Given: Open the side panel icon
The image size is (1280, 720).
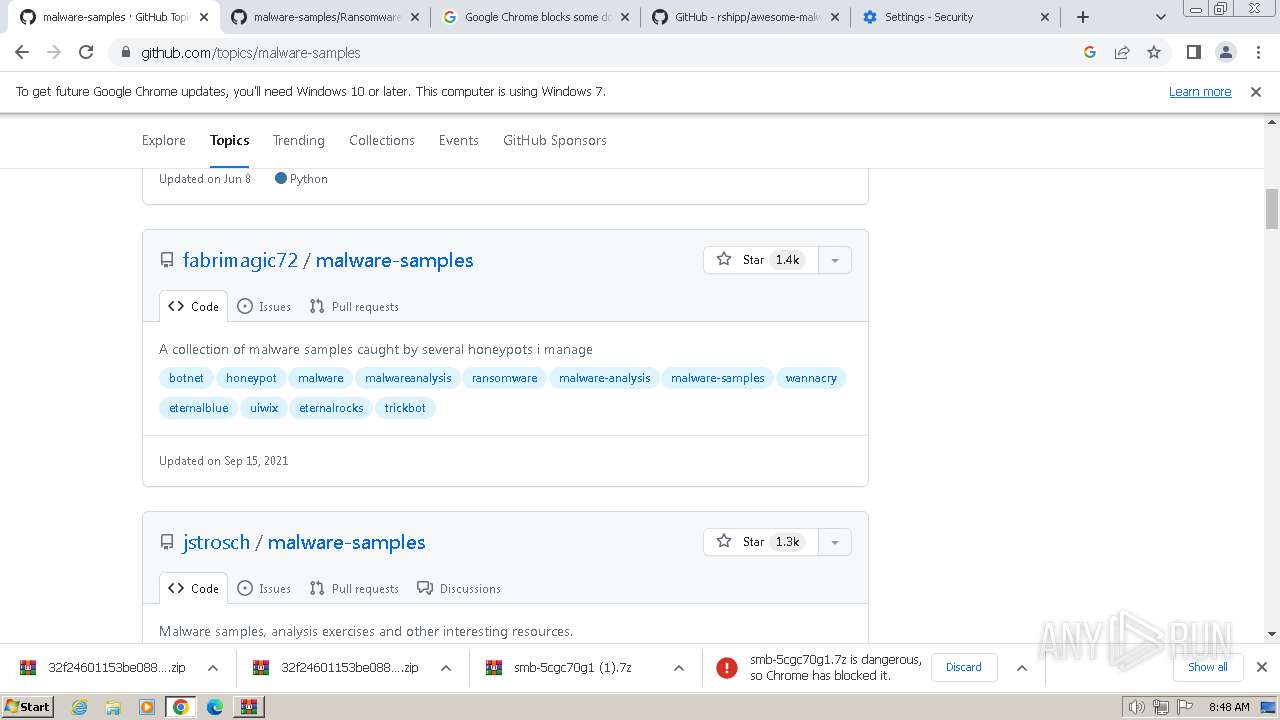Looking at the screenshot, I should [1193, 52].
